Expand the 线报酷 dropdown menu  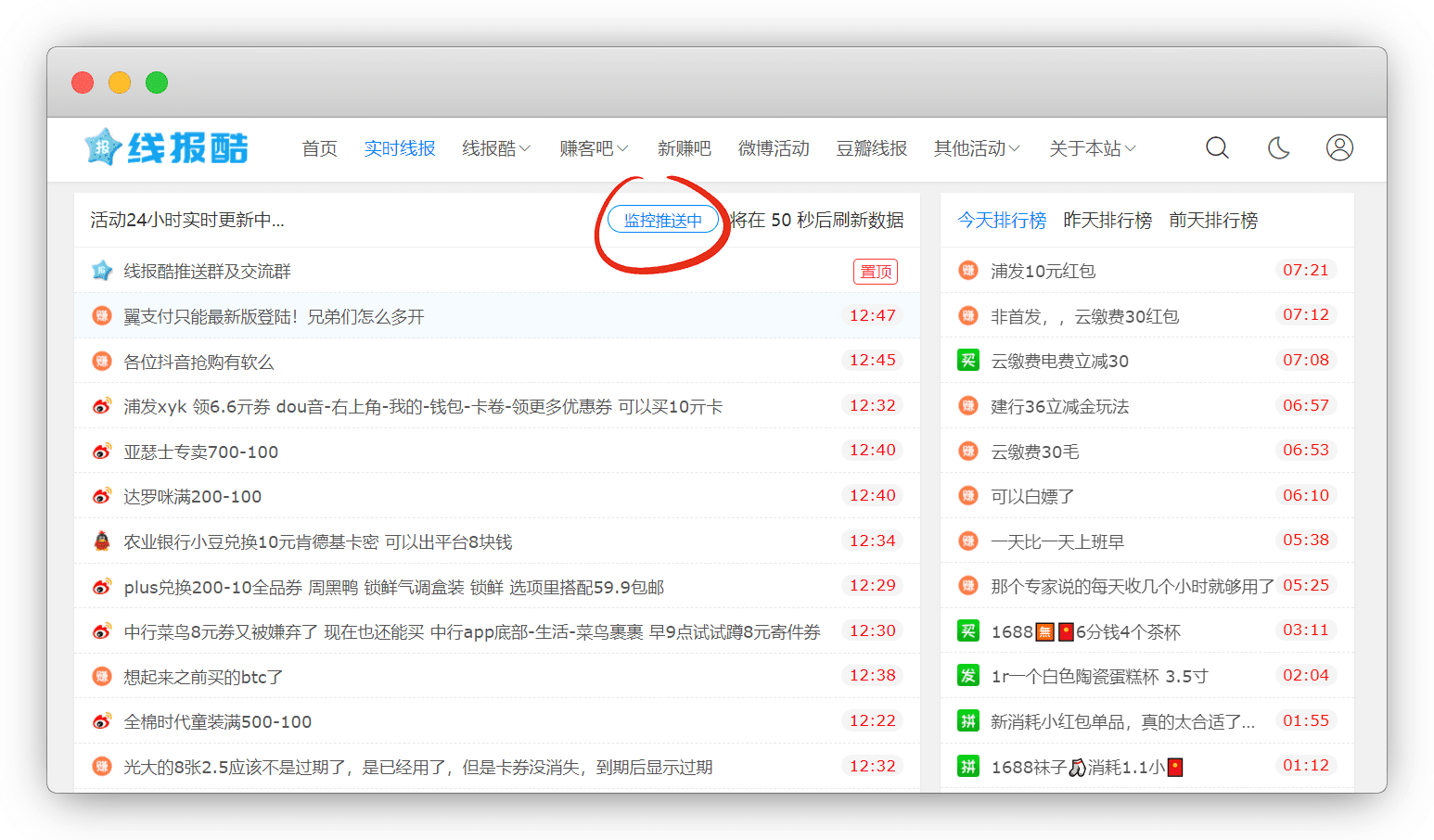(x=496, y=148)
